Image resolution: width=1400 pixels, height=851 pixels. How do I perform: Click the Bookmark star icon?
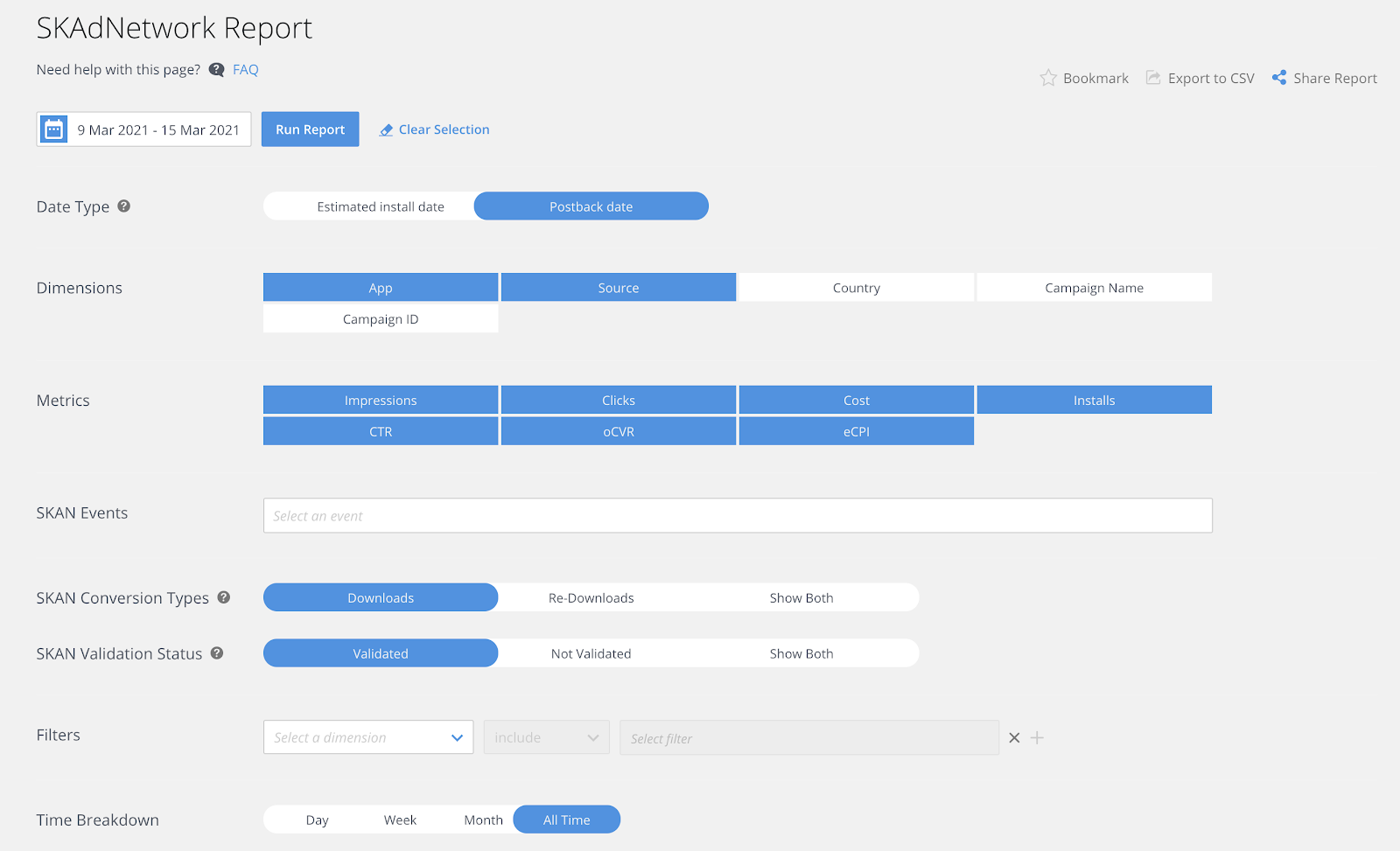point(1048,78)
